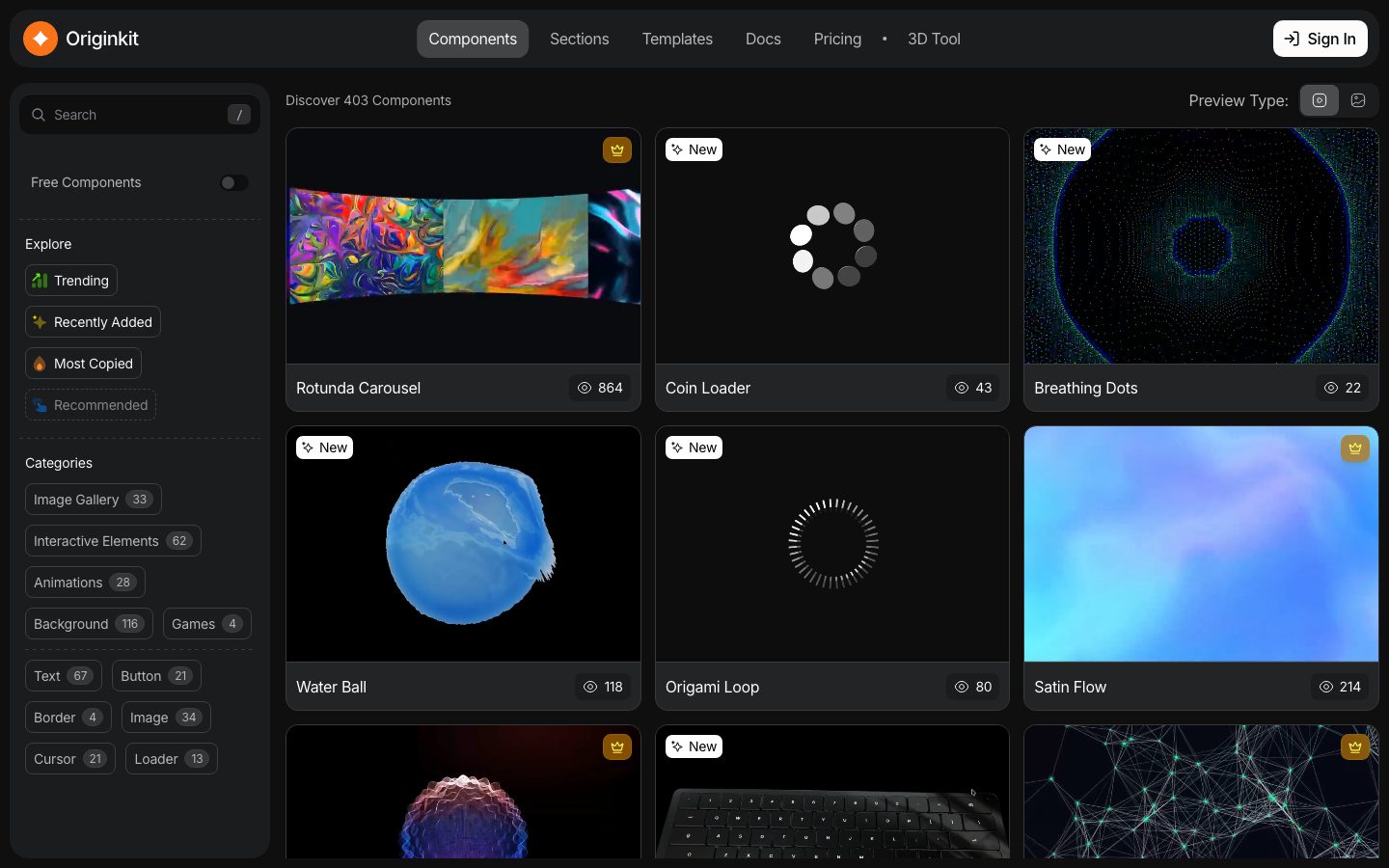This screenshot has width=1389, height=868.
Task: Select Loader category
Action: [x=172, y=759]
